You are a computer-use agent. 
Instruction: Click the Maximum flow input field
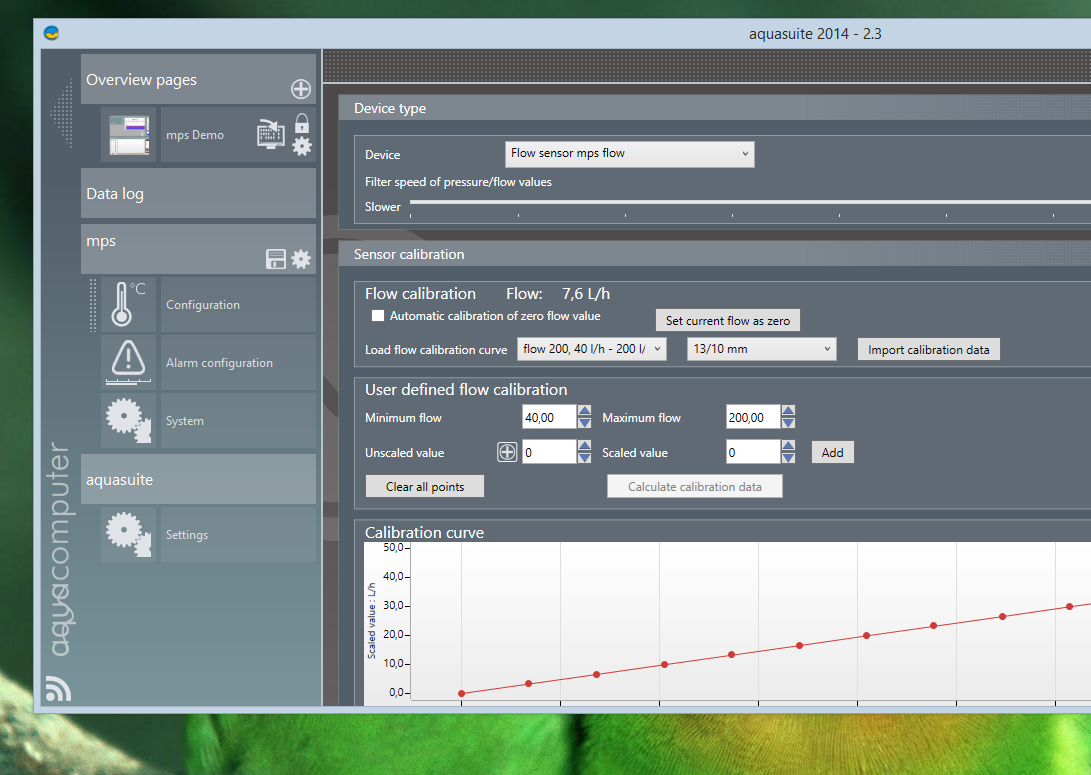[x=752, y=417]
